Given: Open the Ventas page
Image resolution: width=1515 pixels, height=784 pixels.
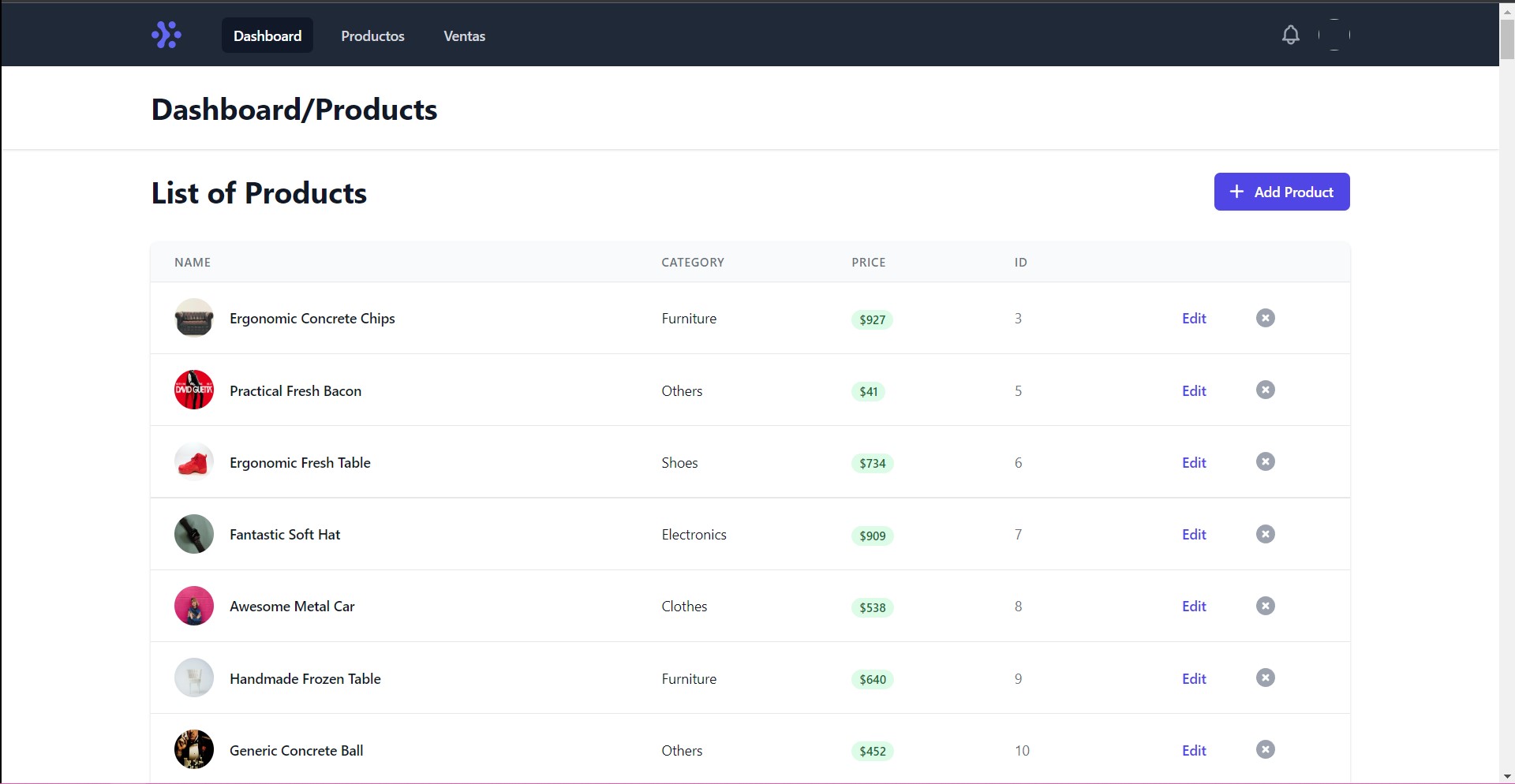Looking at the screenshot, I should coord(464,35).
